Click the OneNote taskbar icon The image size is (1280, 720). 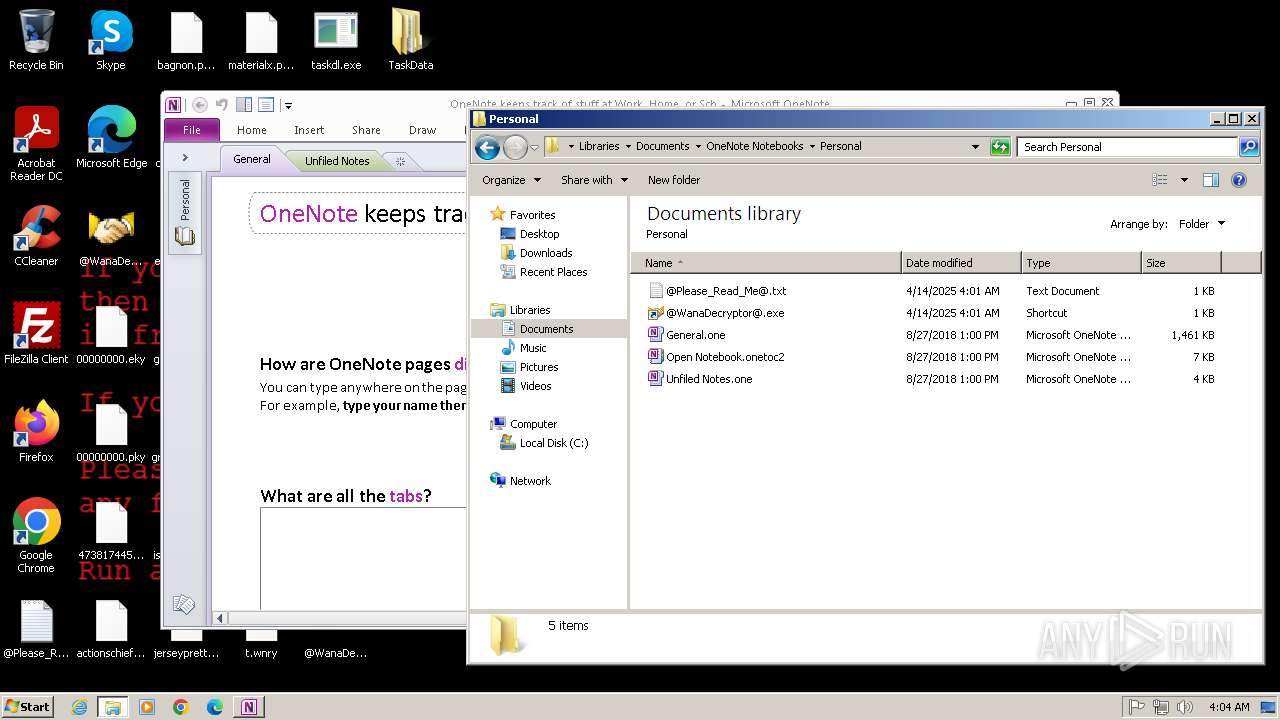pos(248,707)
